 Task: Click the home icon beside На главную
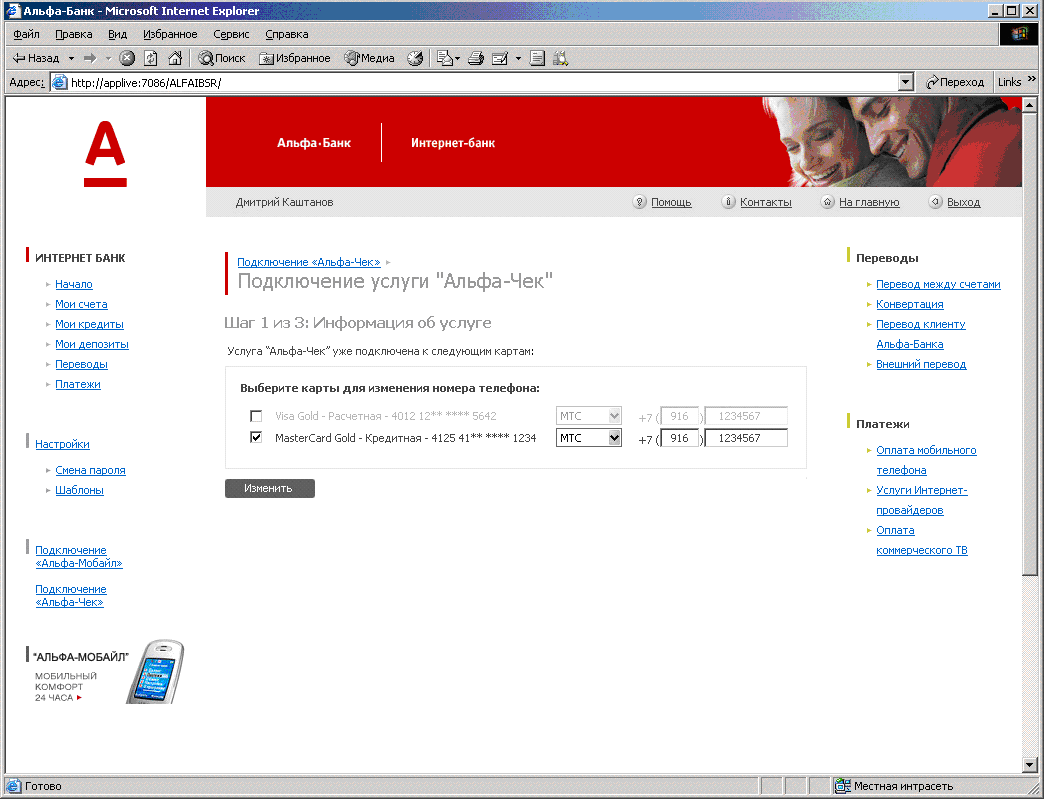tap(827, 202)
